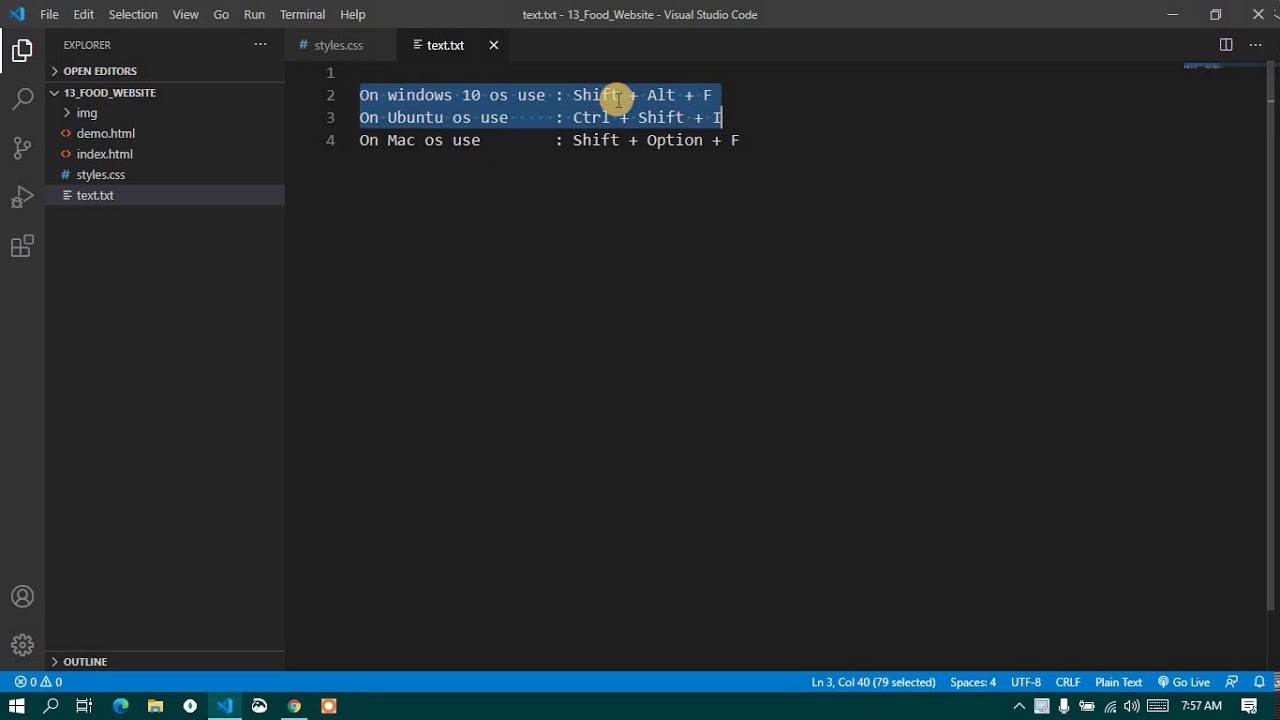Open Task View on taskbar

pos(84,706)
